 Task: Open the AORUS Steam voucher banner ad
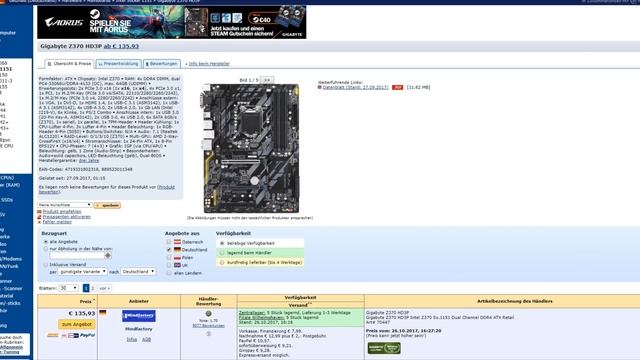tap(172, 22)
